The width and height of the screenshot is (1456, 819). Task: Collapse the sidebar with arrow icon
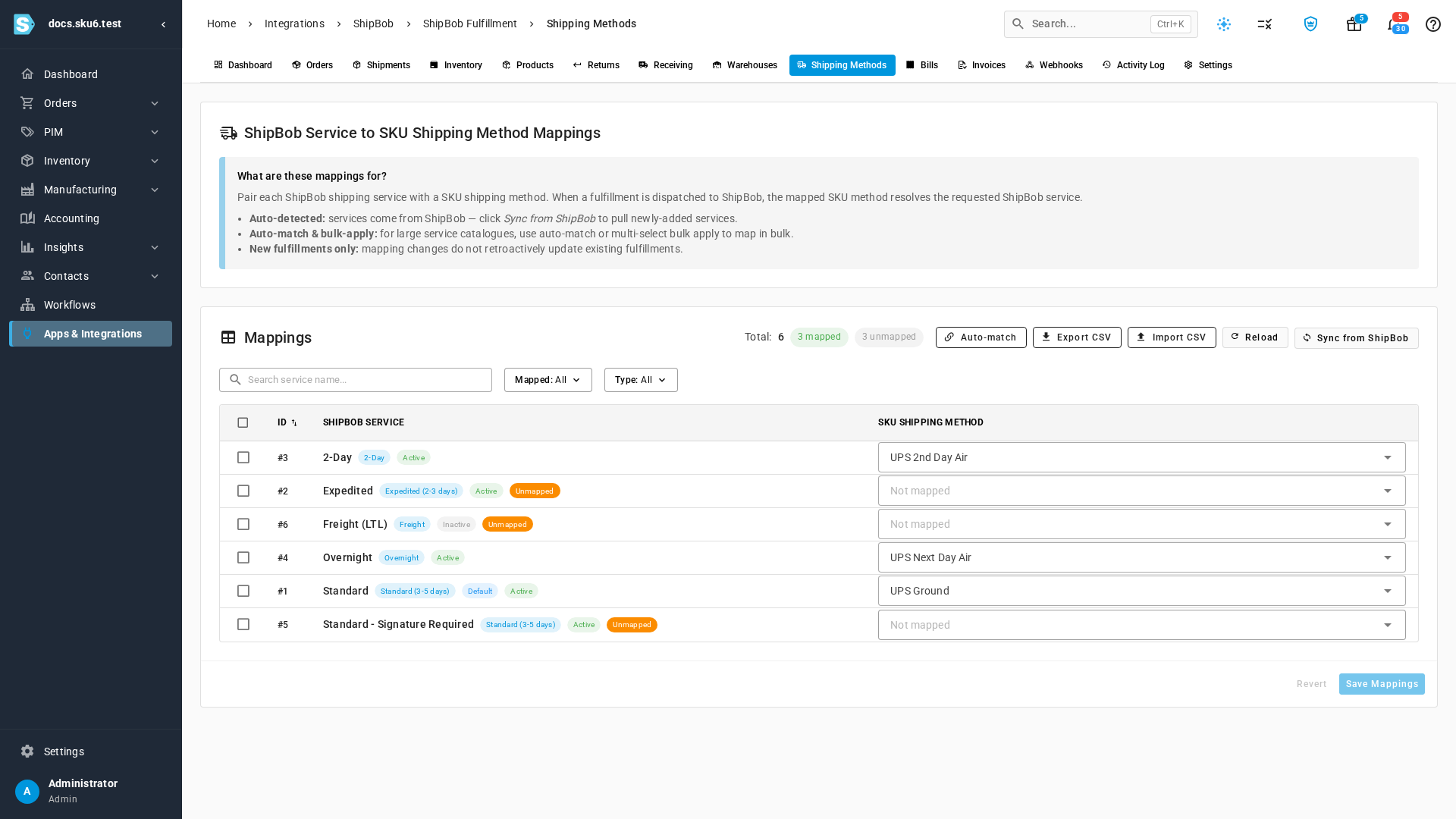pyautogui.click(x=164, y=24)
